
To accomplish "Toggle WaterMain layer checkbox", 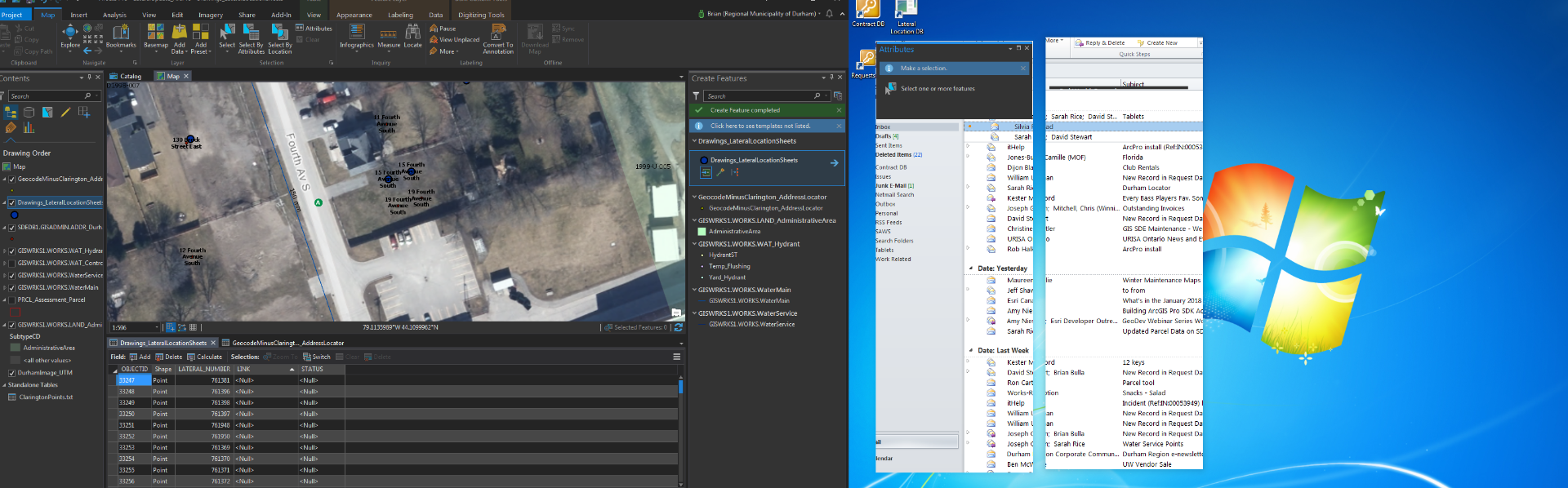I will [x=12, y=287].
